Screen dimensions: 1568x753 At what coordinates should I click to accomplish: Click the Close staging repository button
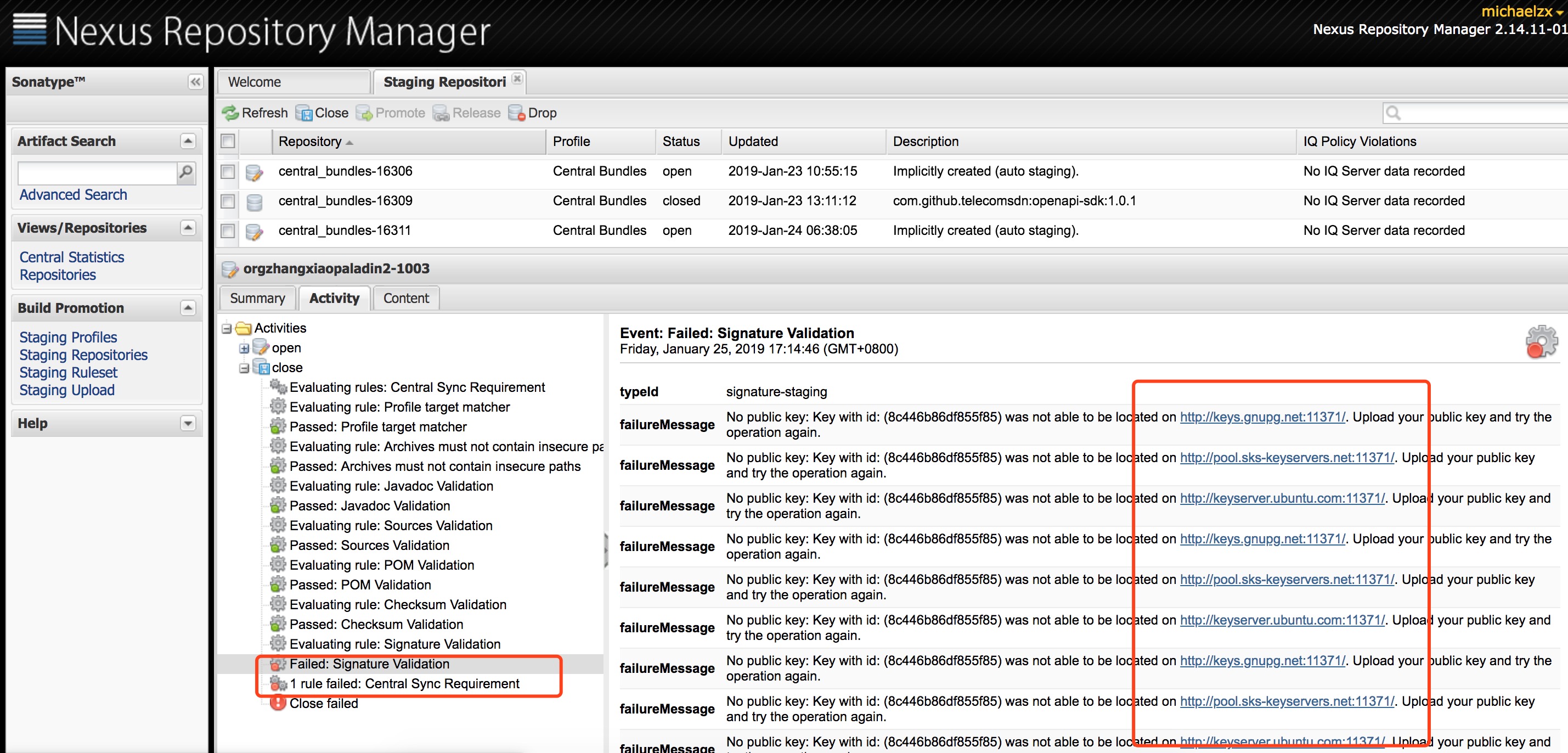322,113
